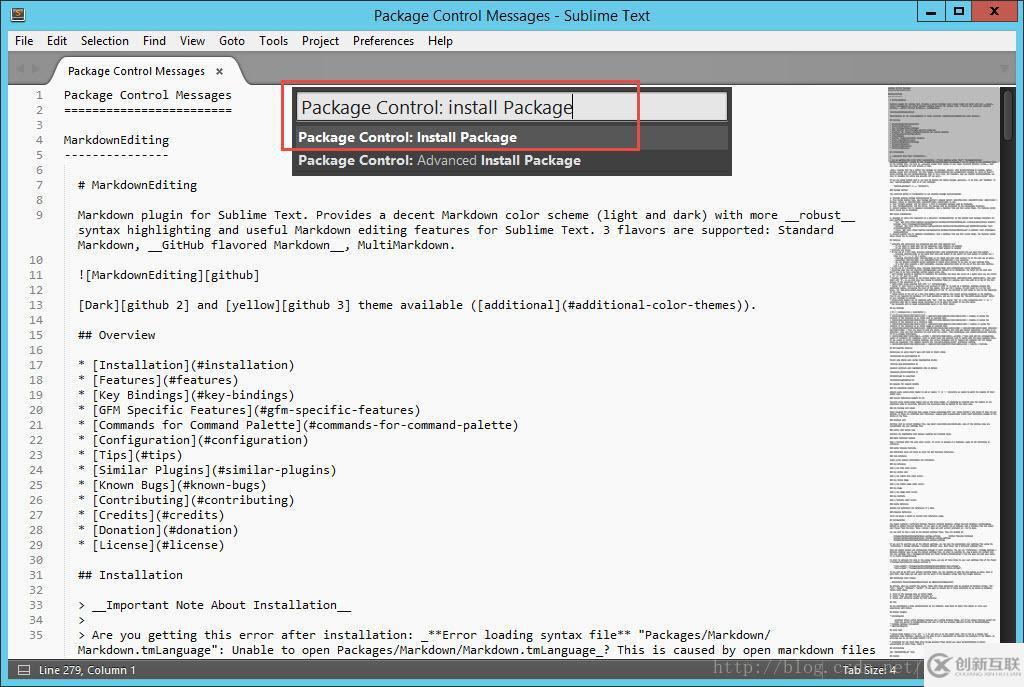Image resolution: width=1024 pixels, height=687 pixels.
Task: Open the Help menu
Action: (x=440, y=40)
